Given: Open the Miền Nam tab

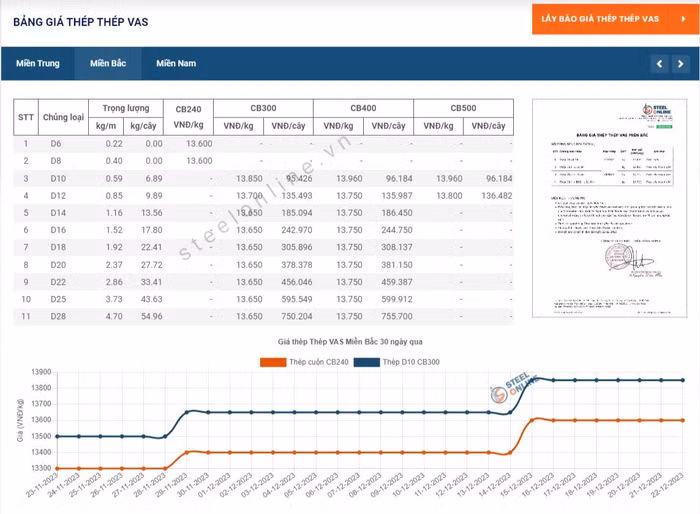Looking at the screenshot, I should click(x=176, y=64).
